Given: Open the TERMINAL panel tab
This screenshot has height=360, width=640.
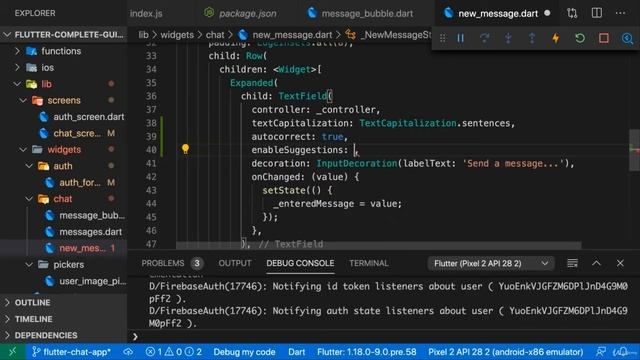Looking at the screenshot, I should (369, 263).
